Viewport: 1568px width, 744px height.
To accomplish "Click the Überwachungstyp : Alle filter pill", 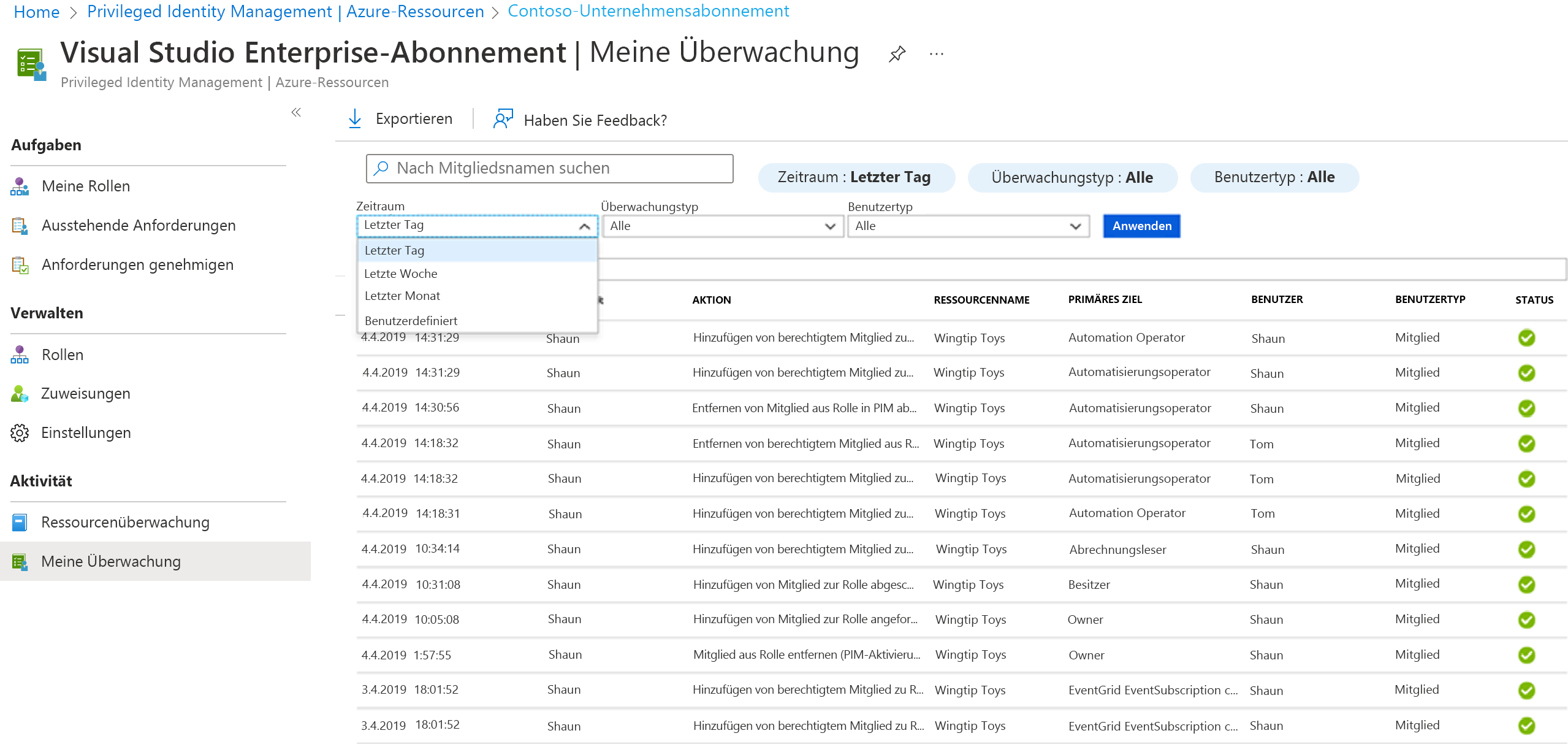I will pyautogui.click(x=1072, y=177).
